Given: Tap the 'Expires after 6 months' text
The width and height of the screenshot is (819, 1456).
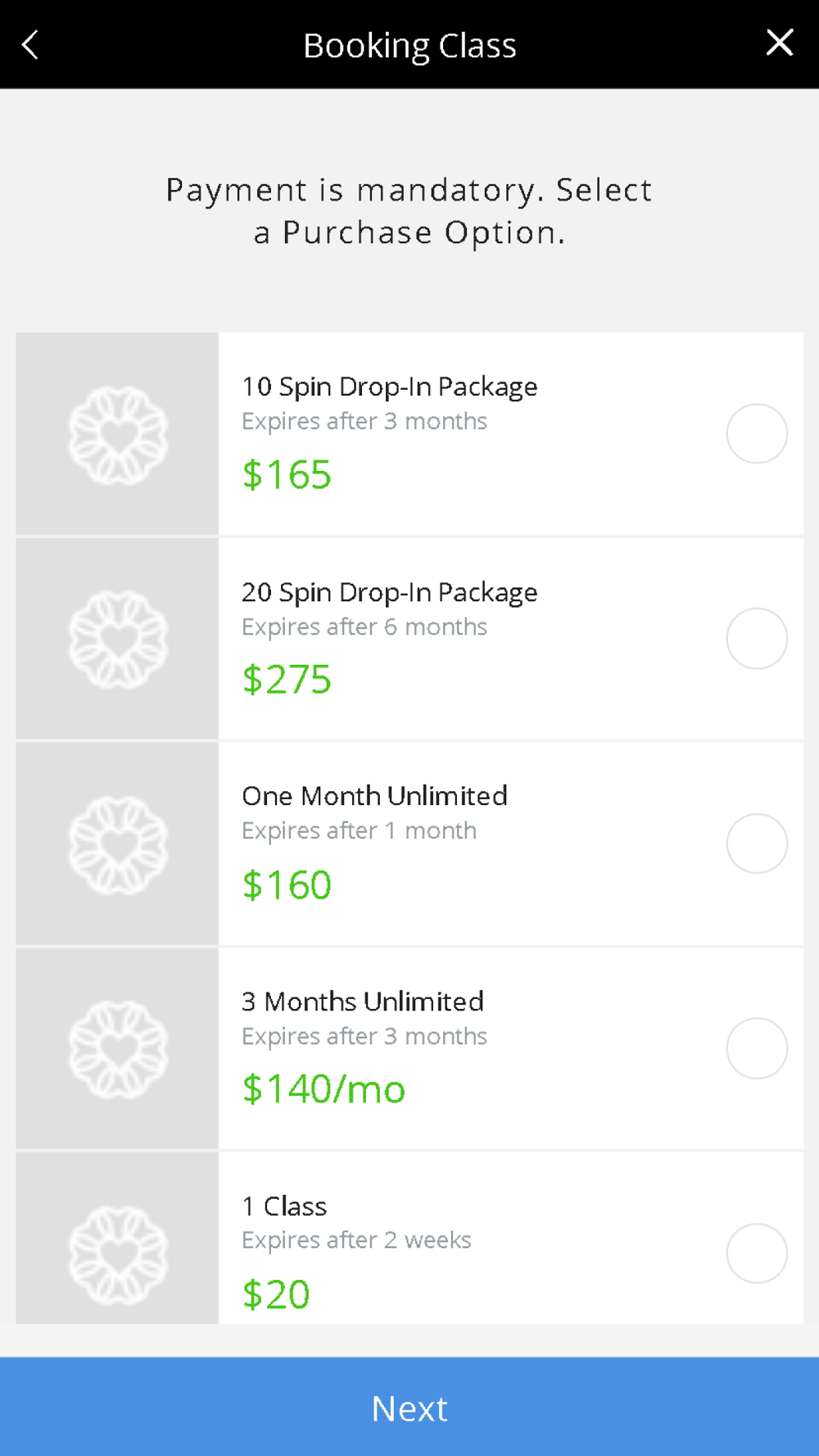Looking at the screenshot, I should (x=364, y=627).
